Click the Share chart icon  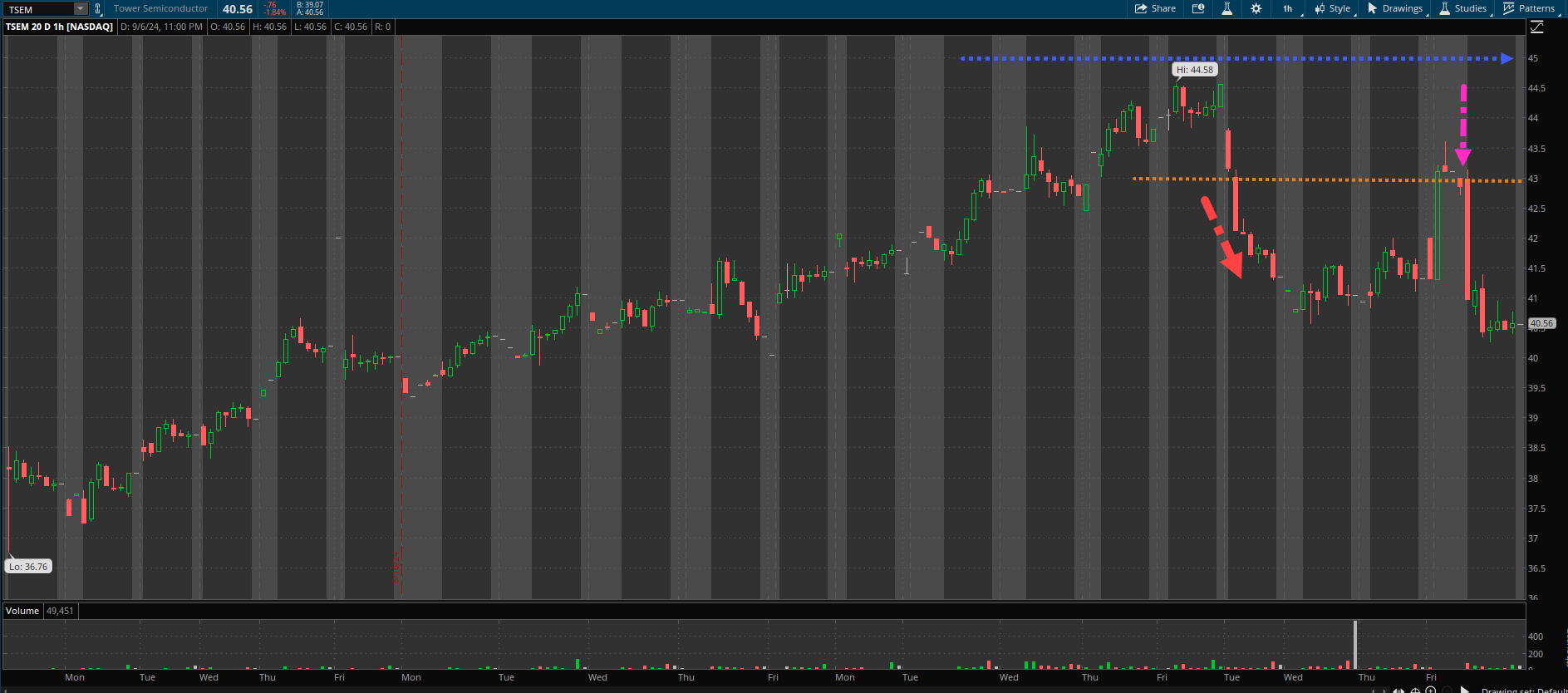point(1155,8)
